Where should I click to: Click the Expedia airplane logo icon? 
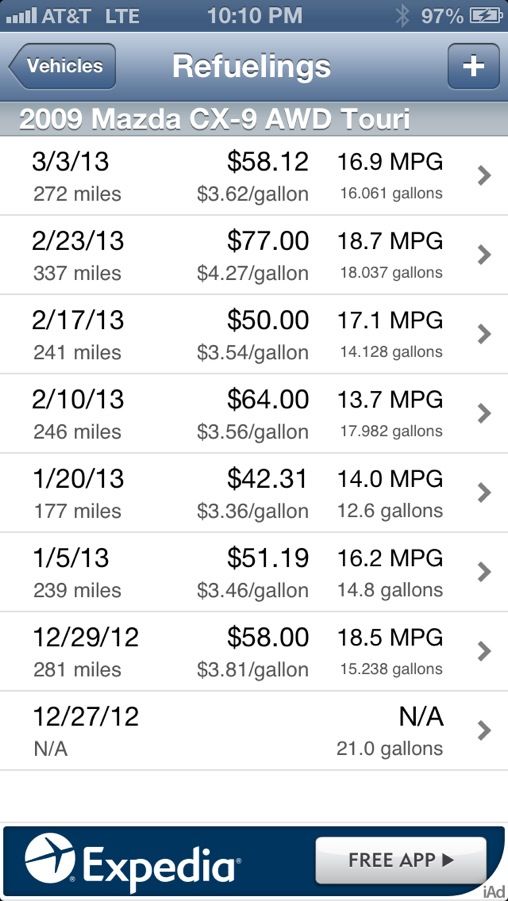pyautogui.click(x=50, y=858)
